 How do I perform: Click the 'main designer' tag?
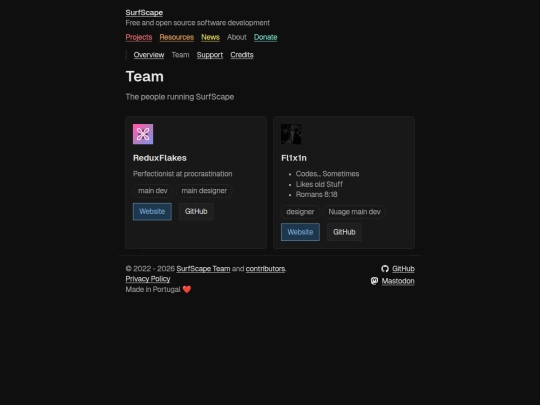click(204, 191)
